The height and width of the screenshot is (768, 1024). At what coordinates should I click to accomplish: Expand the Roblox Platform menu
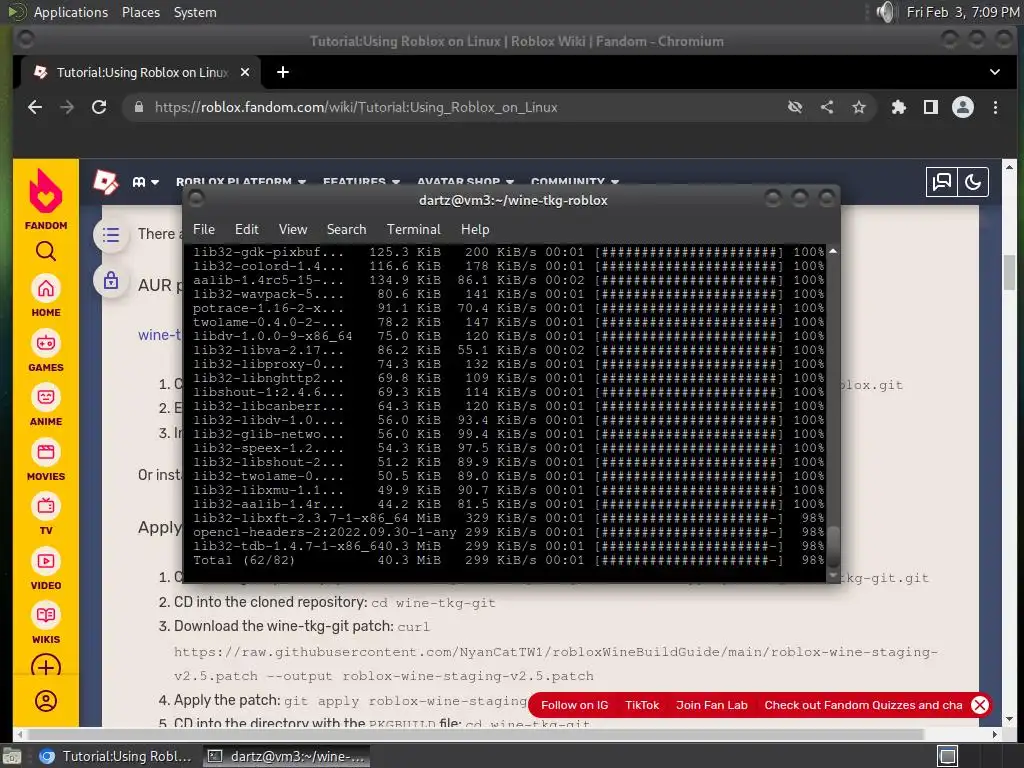(240, 182)
